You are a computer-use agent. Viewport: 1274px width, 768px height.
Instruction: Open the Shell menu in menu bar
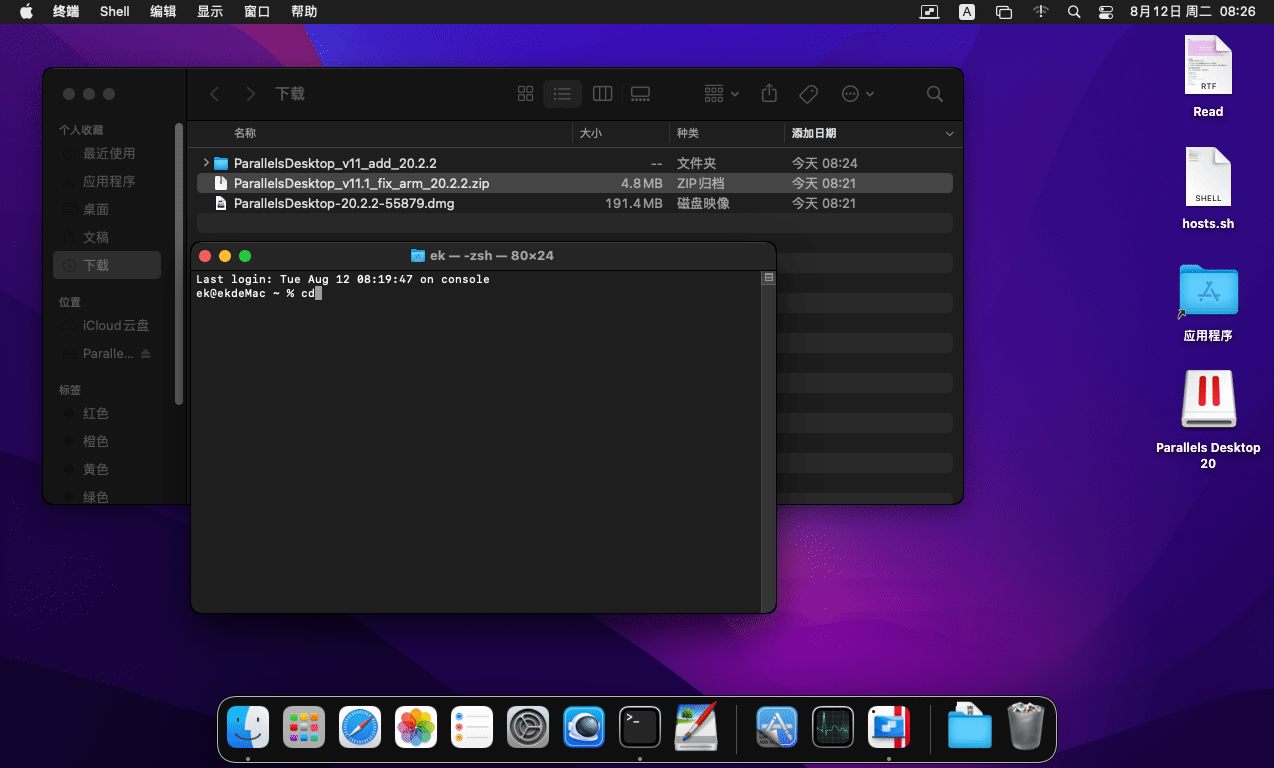tap(115, 12)
